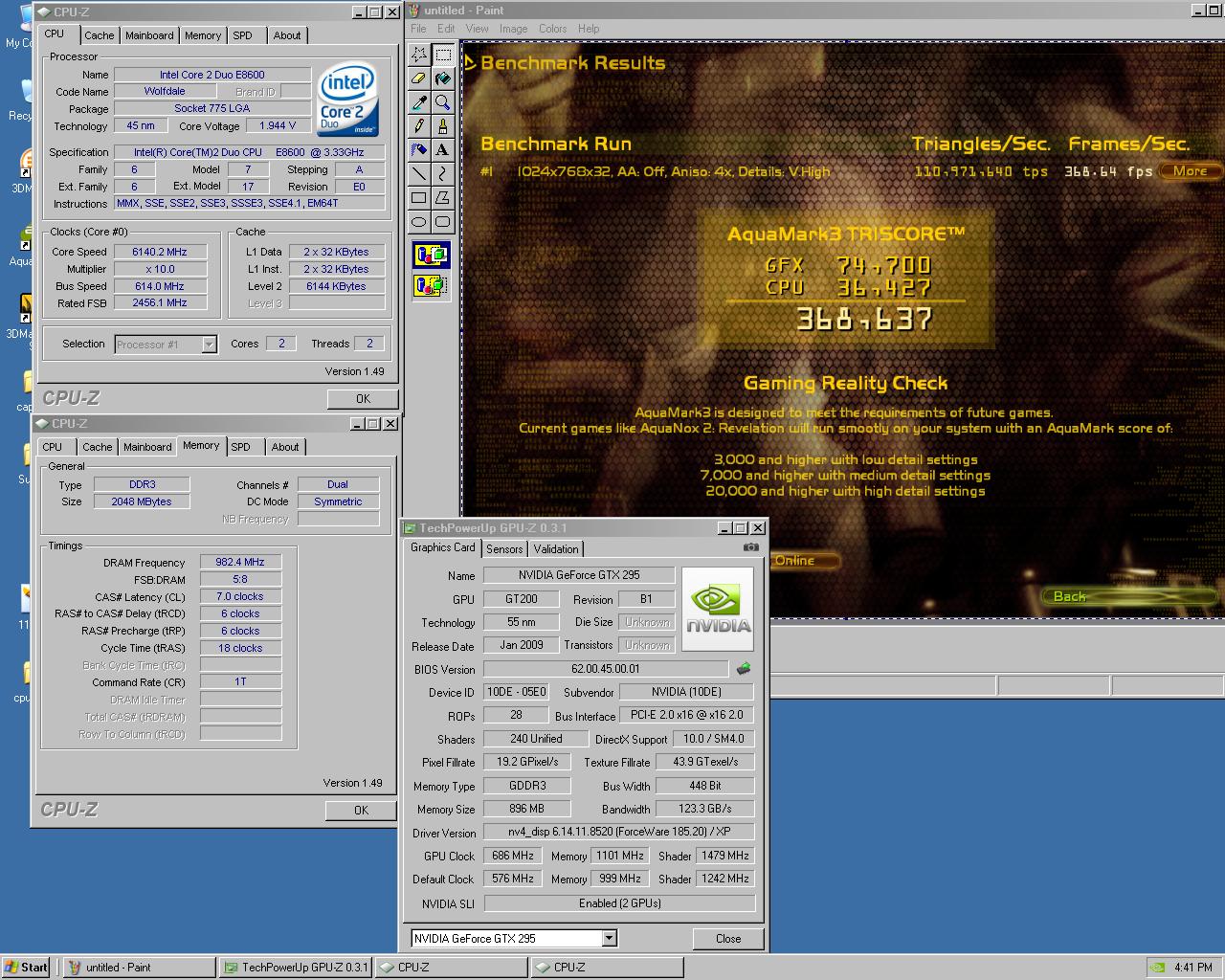Screen dimensions: 1225x980
Task: Click the BIOS save chip icon in GPU-Z
Action: [x=744, y=669]
